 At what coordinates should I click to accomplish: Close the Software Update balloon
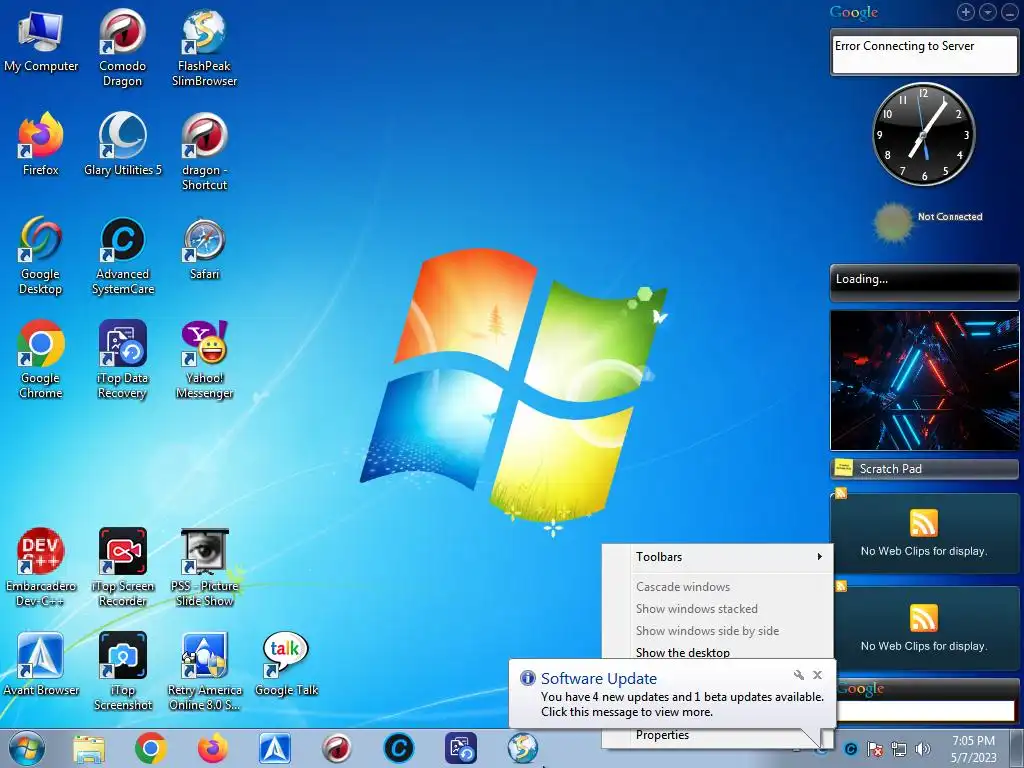pos(818,675)
